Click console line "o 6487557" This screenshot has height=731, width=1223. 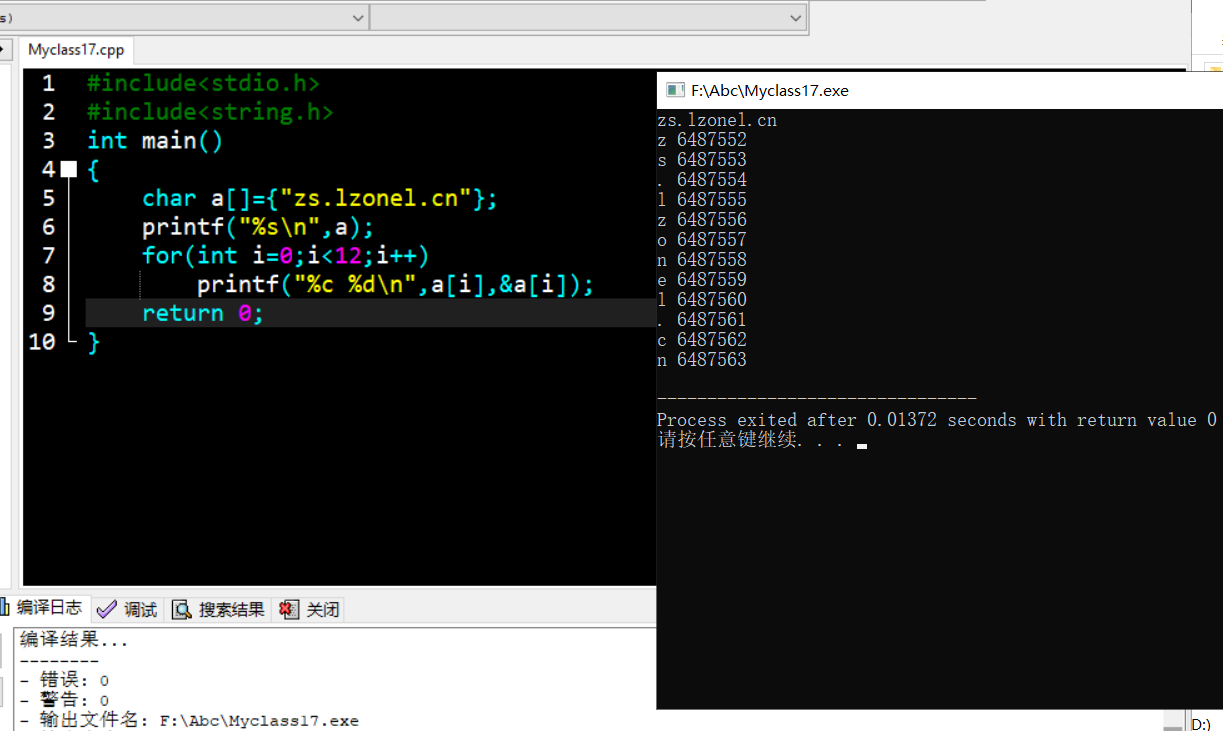[x=702, y=240]
